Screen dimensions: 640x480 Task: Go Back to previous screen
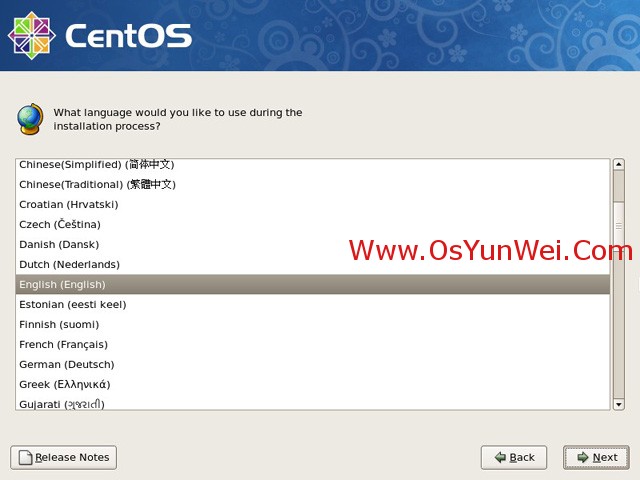tap(514, 458)
